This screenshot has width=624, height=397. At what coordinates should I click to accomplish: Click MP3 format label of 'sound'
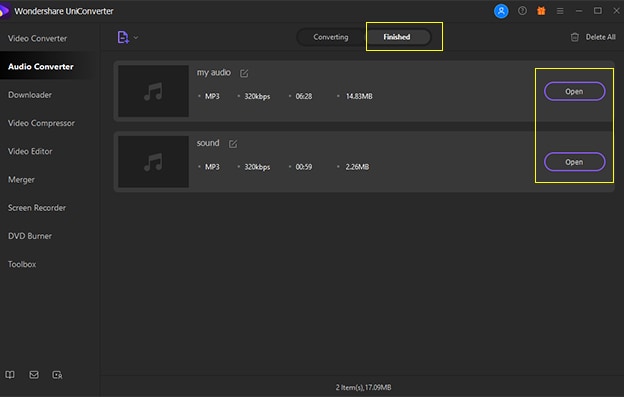[212, 167]
